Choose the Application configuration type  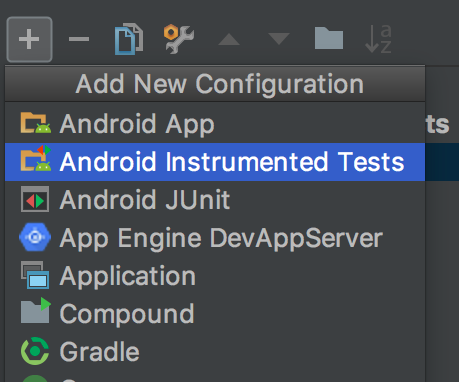pyautogui.click(x=215, y=276)
